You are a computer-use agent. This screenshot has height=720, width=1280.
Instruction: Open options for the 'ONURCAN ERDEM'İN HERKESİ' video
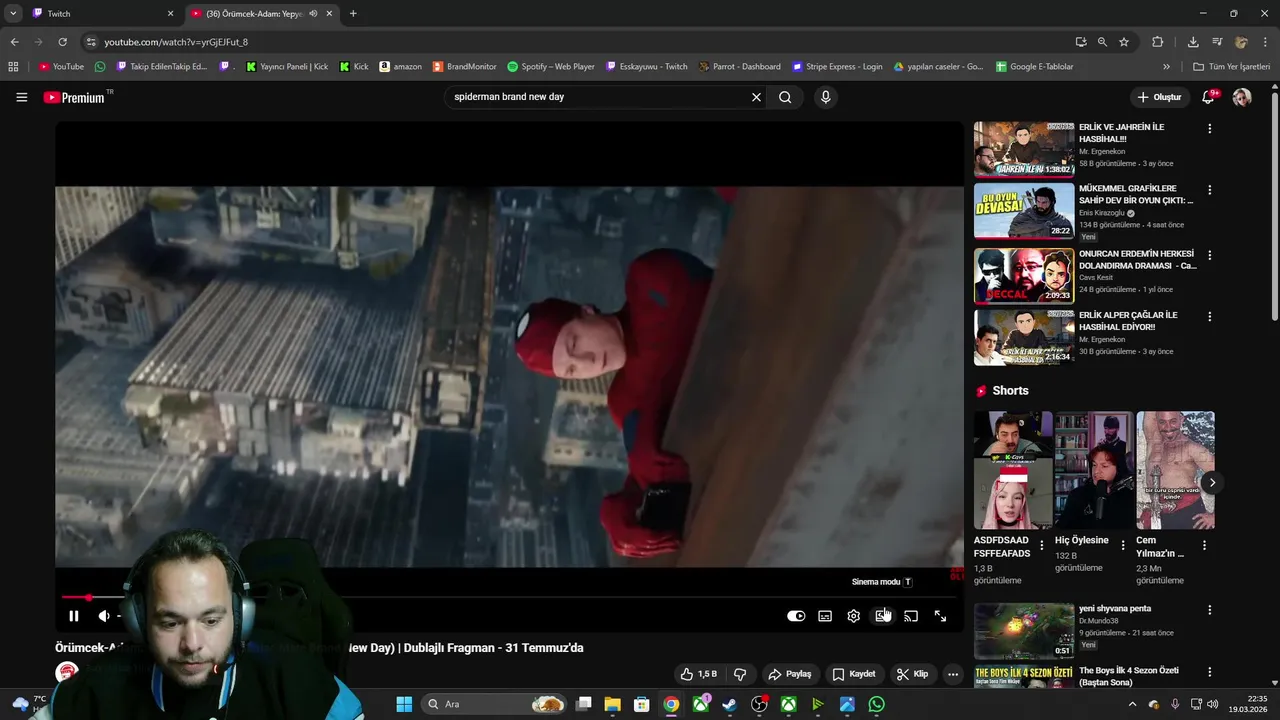pos(1209,255)
